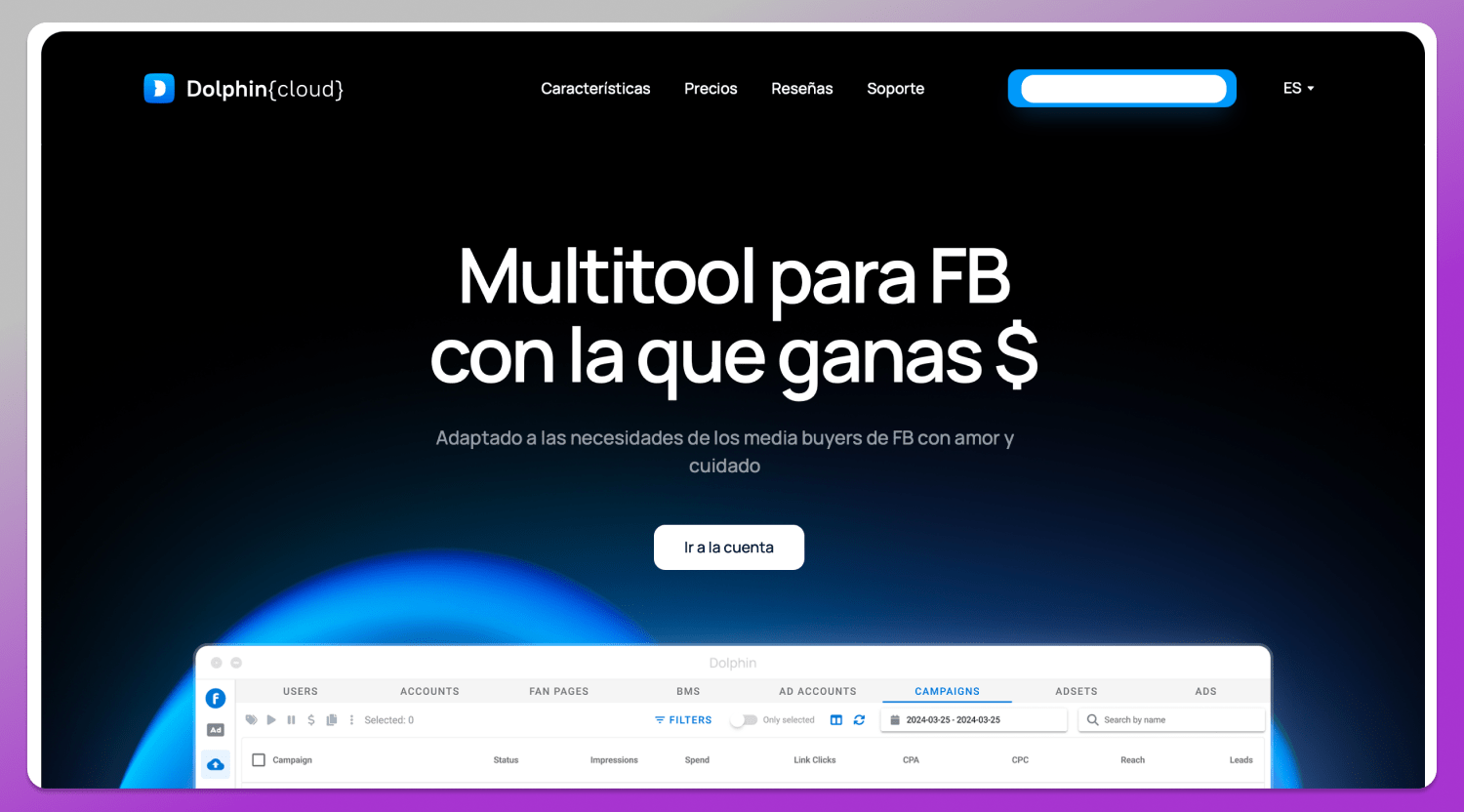Switch to the BMS tab
This screenshot has height=812, width=1464.
(x=688, y=691)
